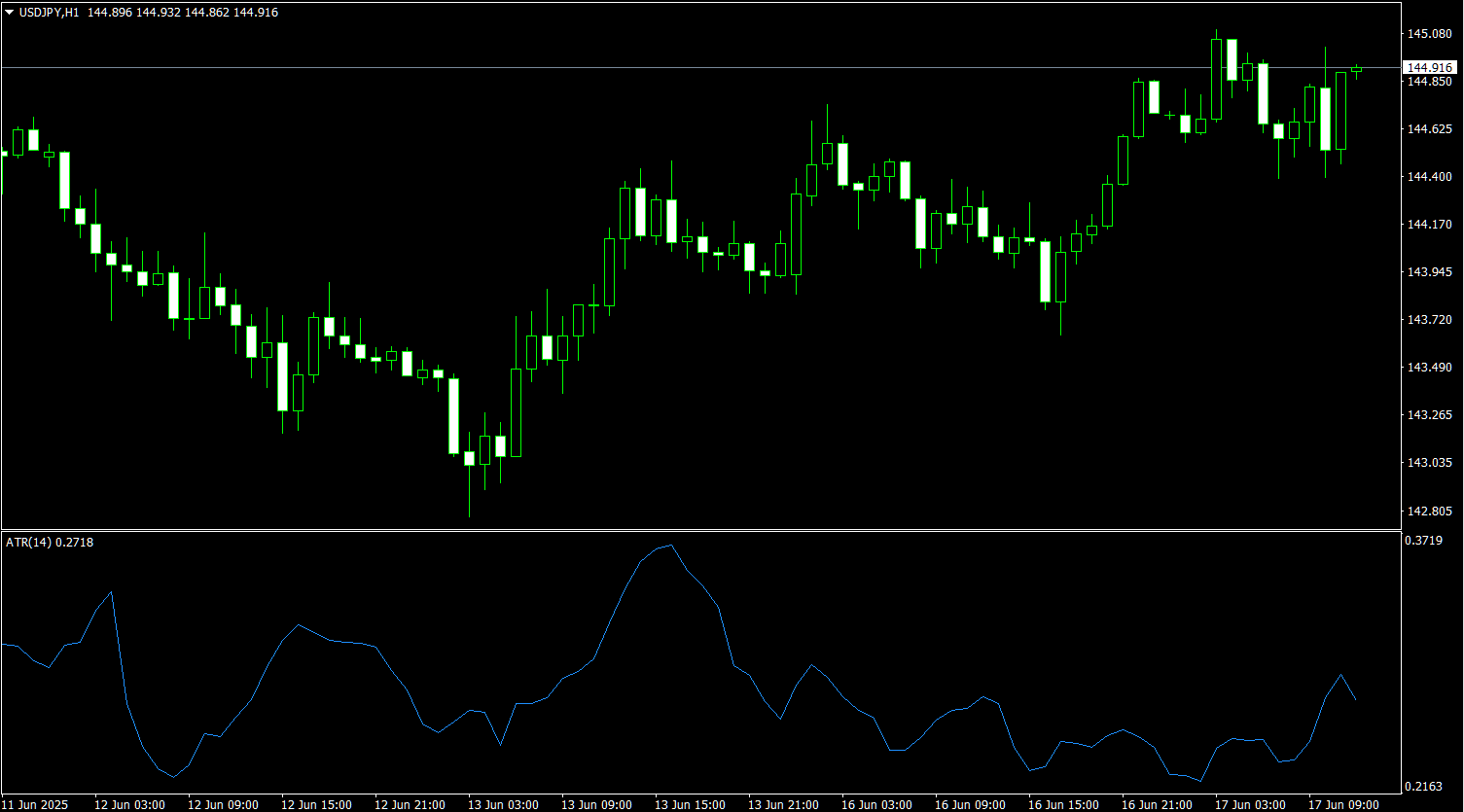Screen dimensions: 1464x812
Task: Click the 11 Jun 2025 date label
Action: click(35, 804)
